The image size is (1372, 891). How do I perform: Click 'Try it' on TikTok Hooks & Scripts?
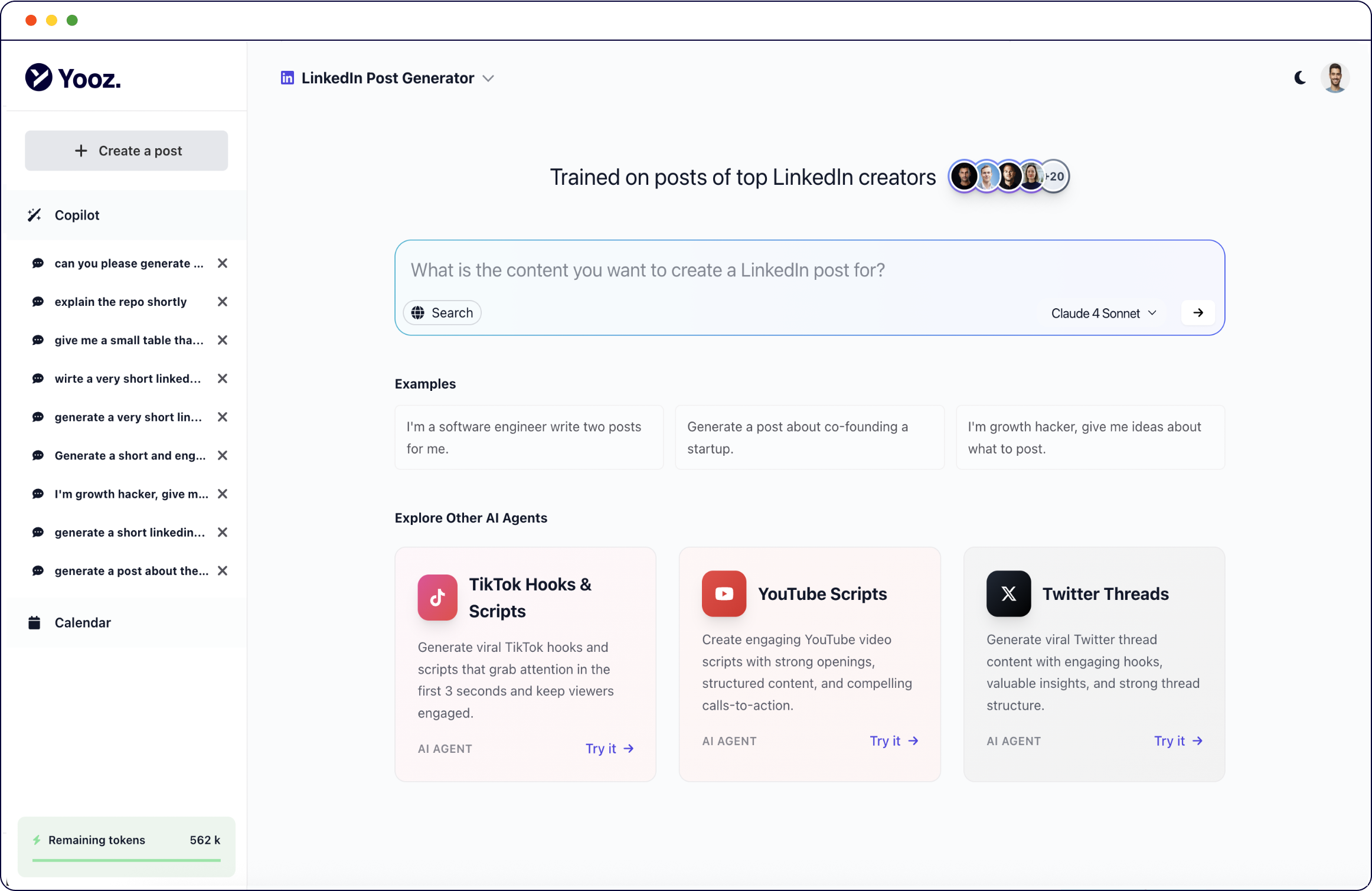pyautogui.click(x=610, y=748)
